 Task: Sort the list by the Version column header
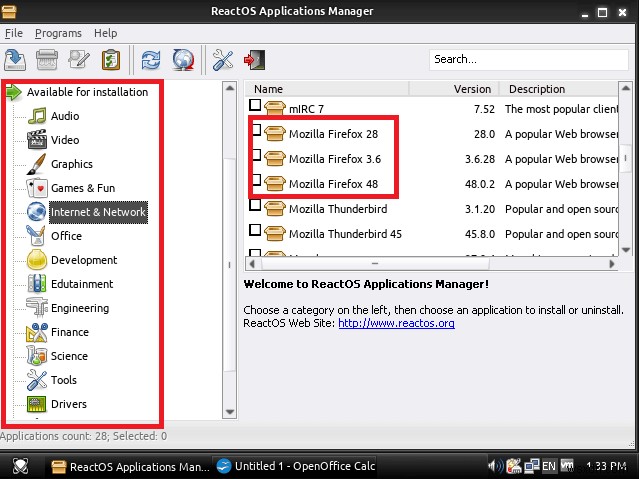(454, 89)
